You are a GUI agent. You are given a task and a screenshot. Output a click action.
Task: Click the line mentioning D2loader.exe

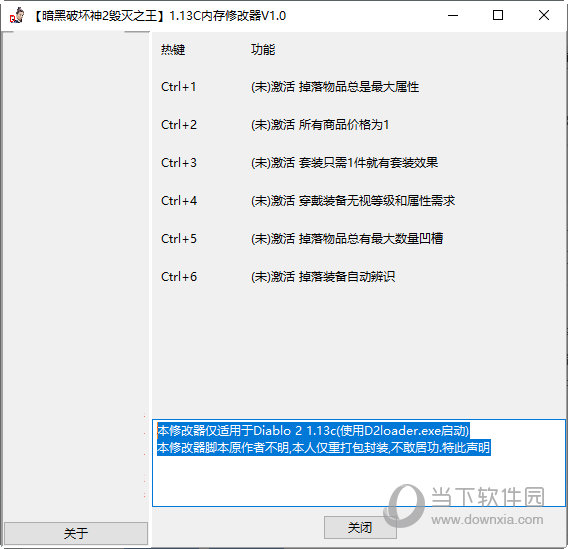pyautogui.click(x=313, y=431)
